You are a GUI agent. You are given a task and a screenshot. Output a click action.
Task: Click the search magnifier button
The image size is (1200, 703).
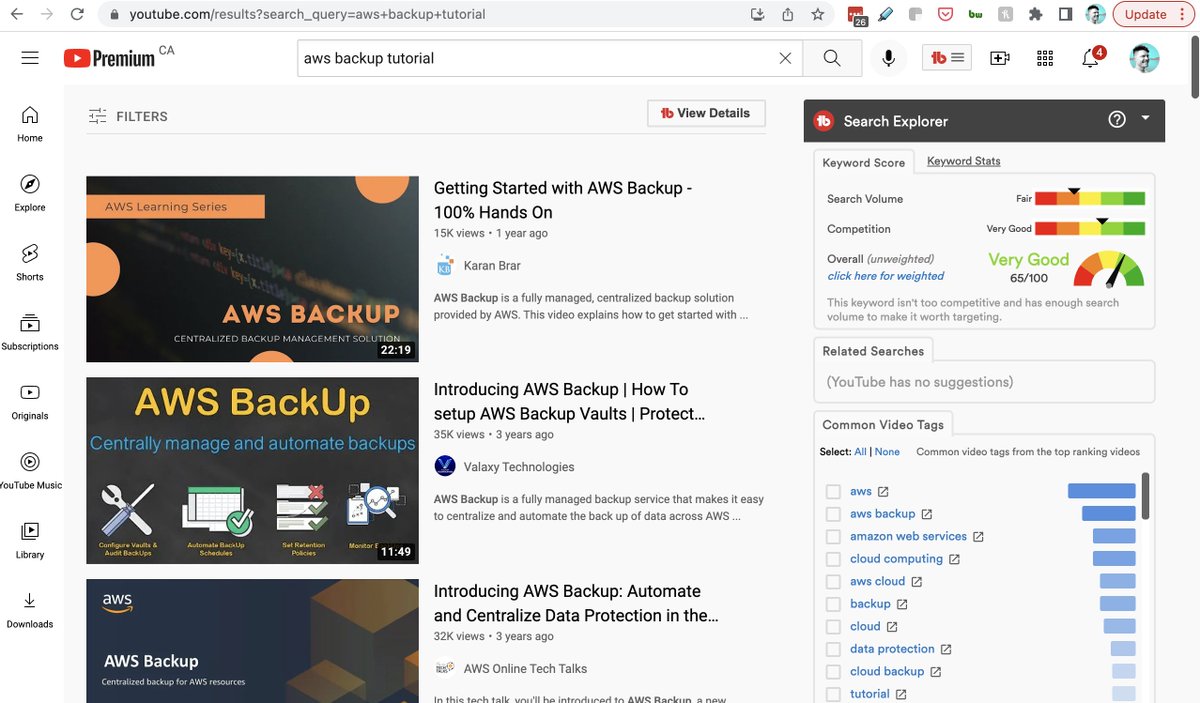832,58
